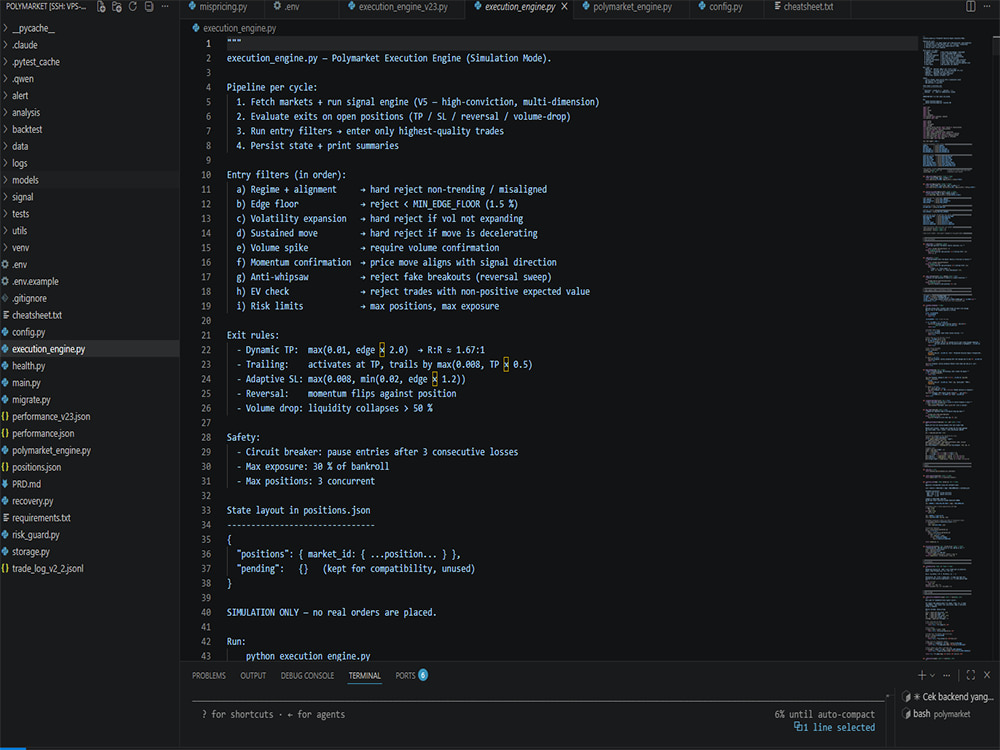Expand the analysis folder
1000x750 pixels.
(90, 113)
